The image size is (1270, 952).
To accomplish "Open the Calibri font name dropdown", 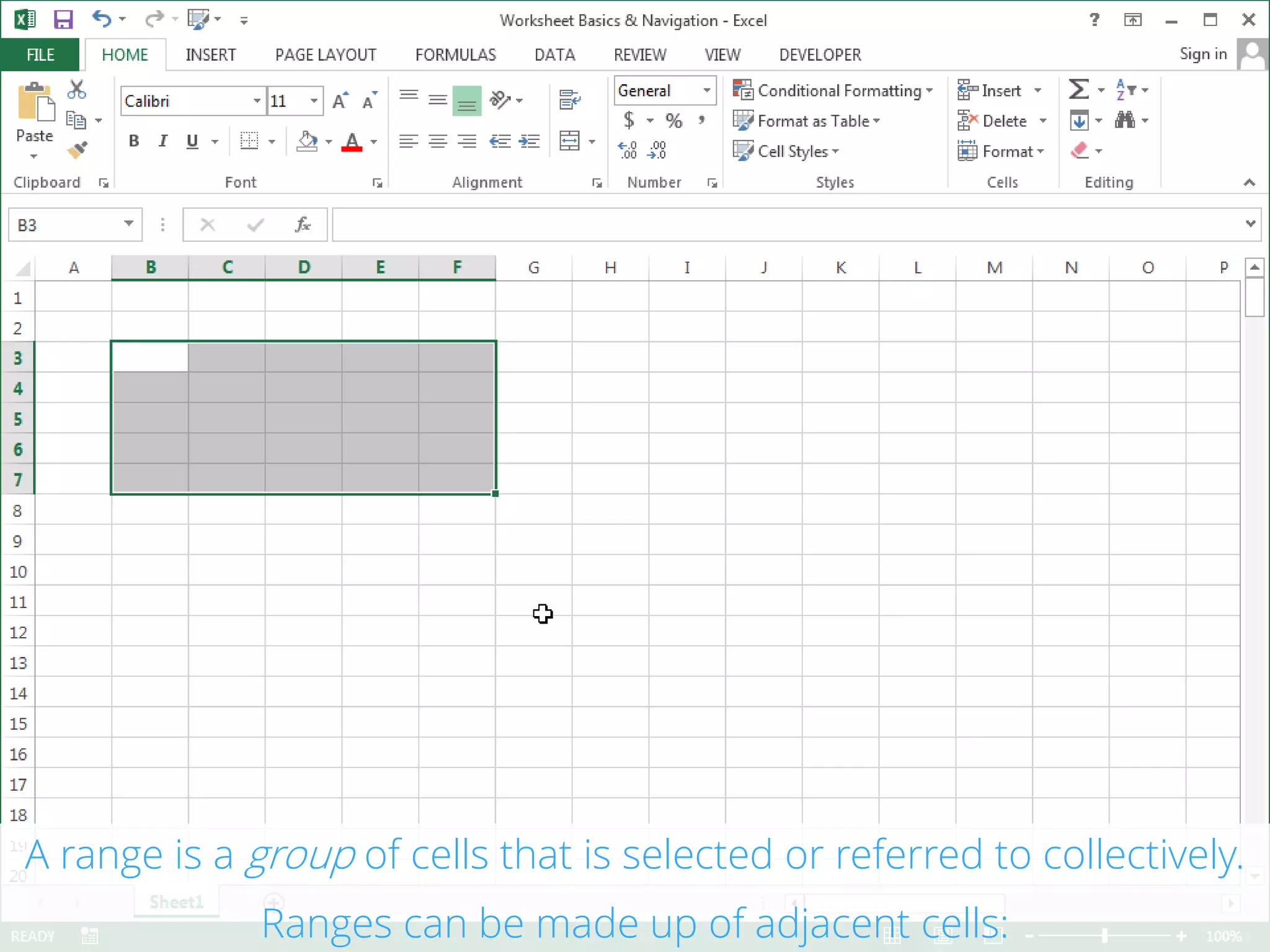I will [x=256, y=101].
